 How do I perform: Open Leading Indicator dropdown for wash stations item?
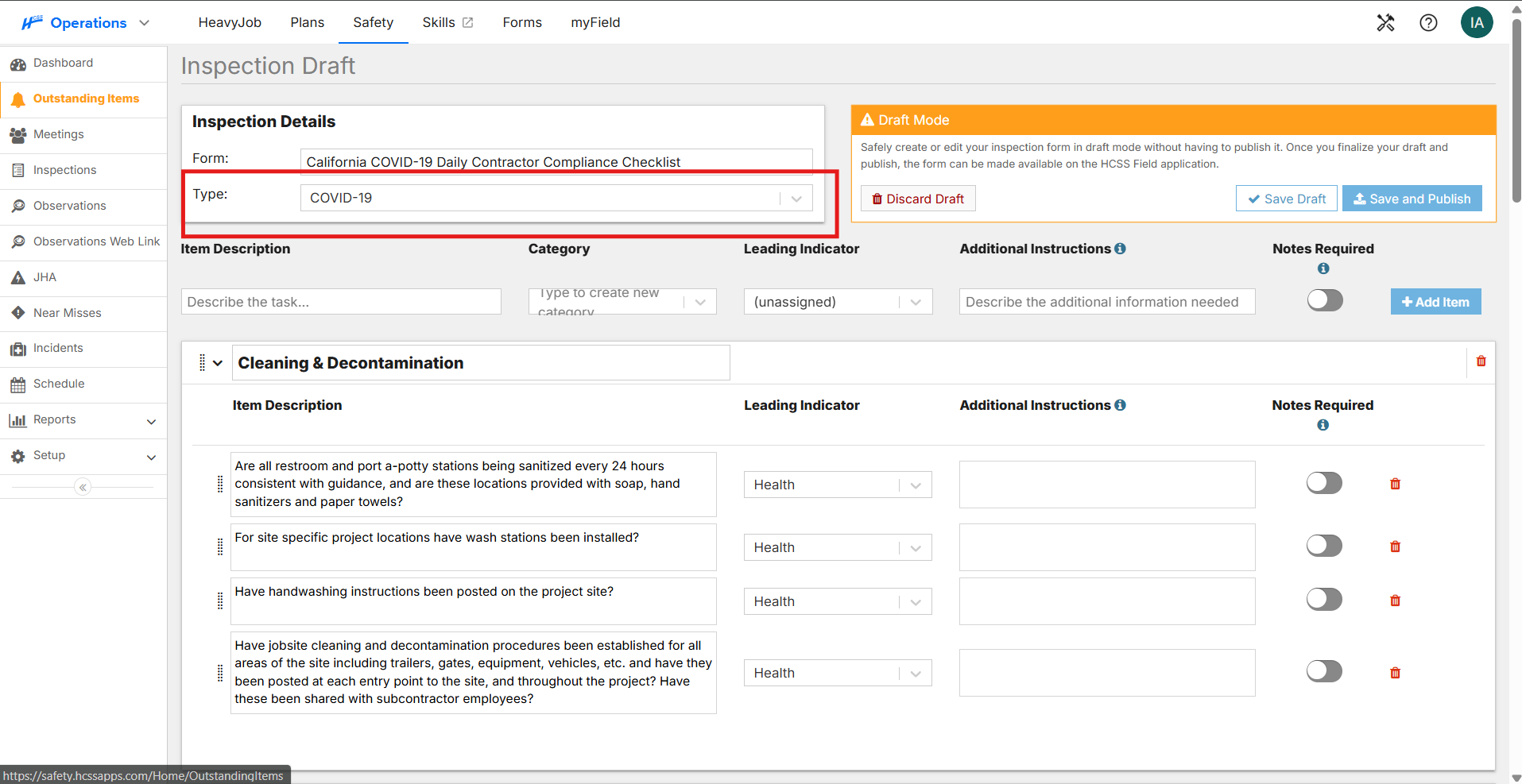(838, 547)
